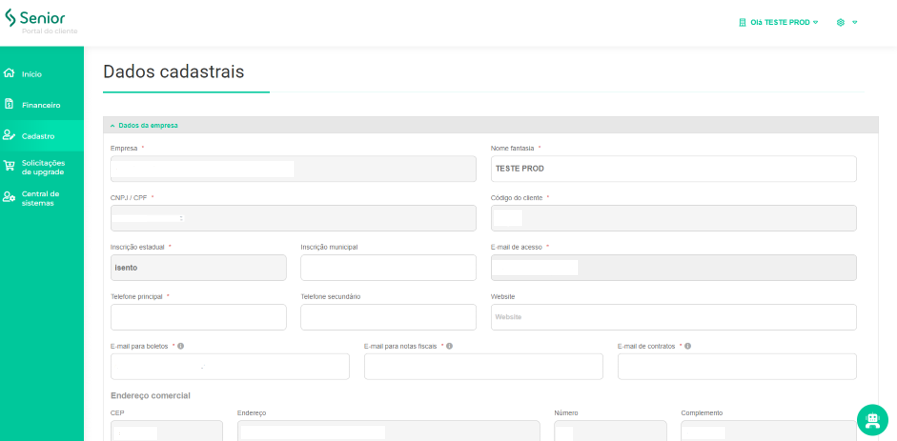This screenshot has height=441, width=897.
Task: Open Solicitações de upgrade menu
Action: pos(42,167)
